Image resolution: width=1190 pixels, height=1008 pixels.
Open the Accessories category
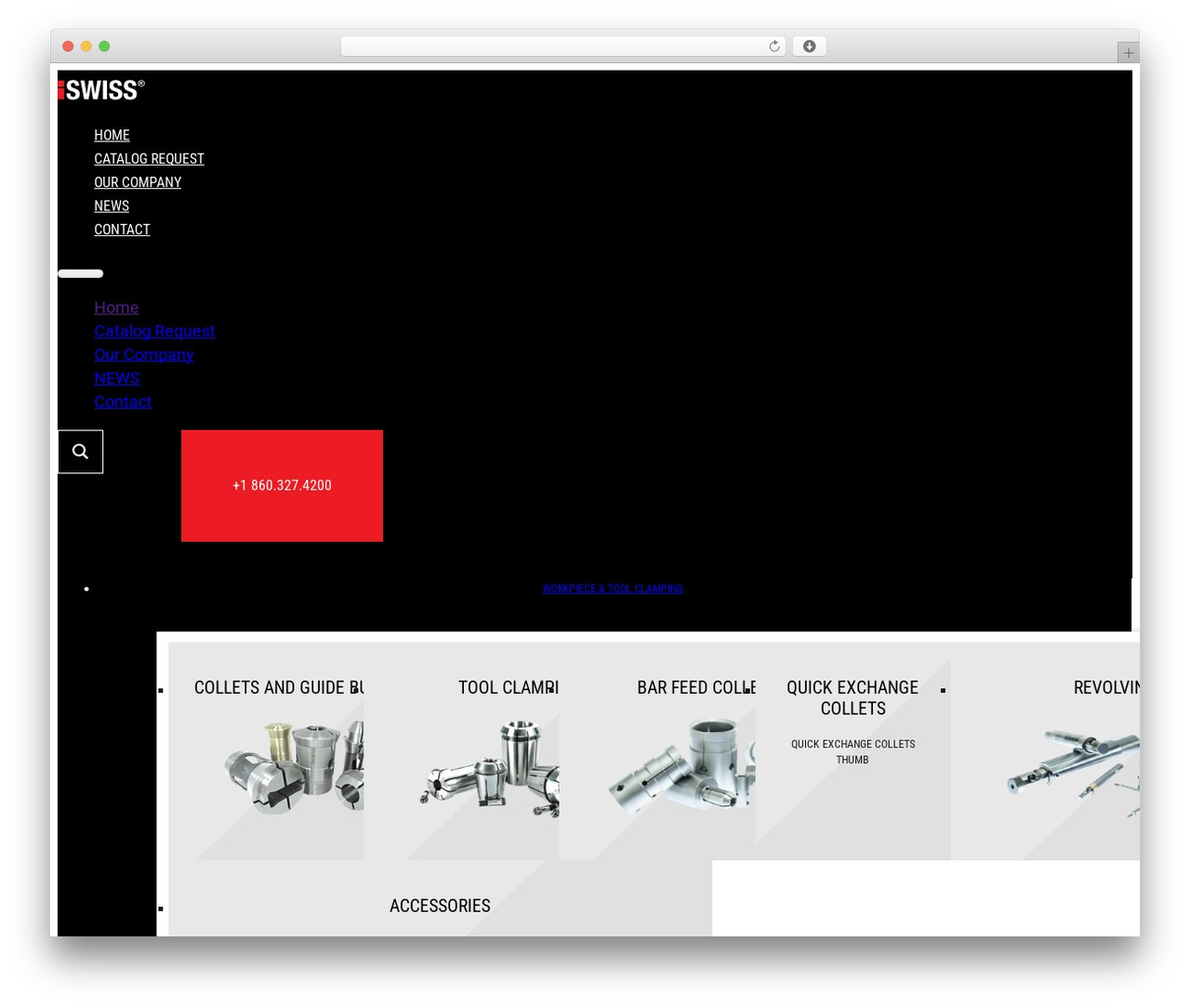pos(440,906)
